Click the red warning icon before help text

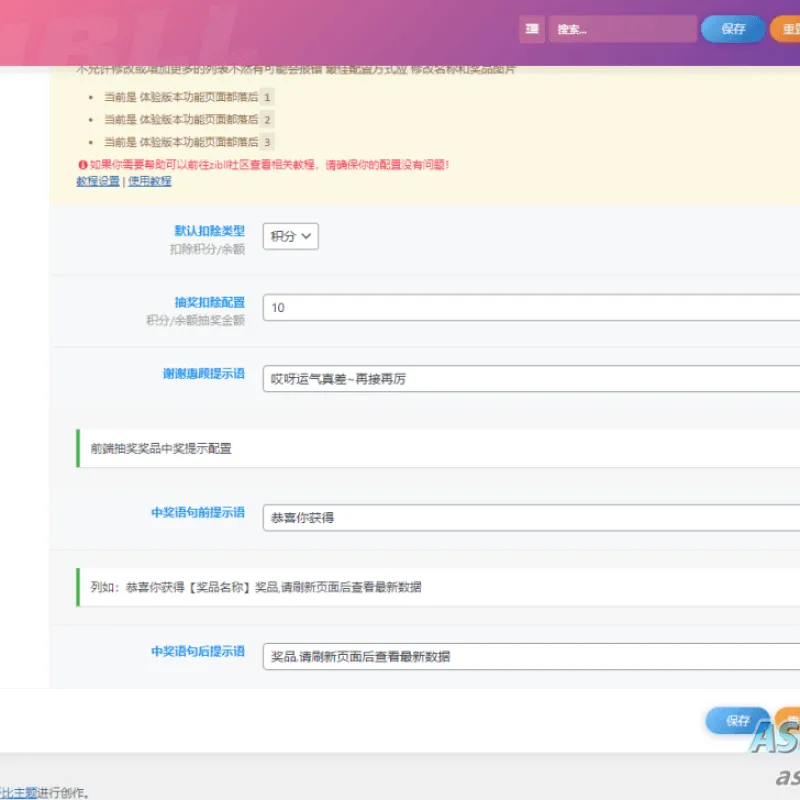coord(83,165)
